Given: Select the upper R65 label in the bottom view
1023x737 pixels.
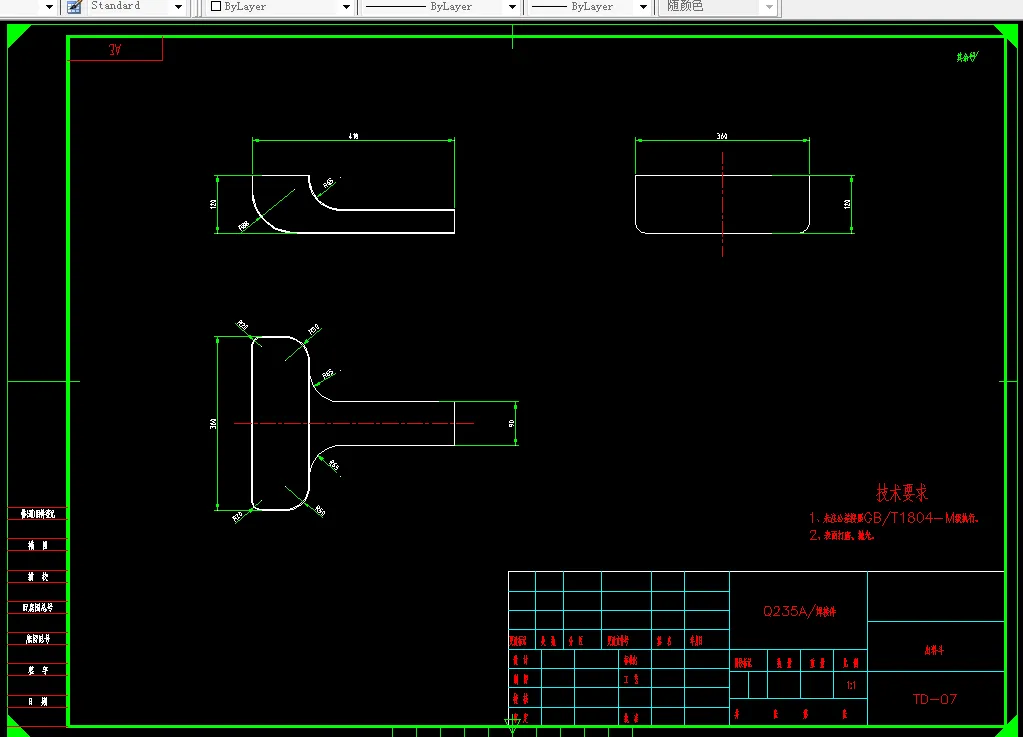Looking at the screenshot, I should pyautogui.click(x=328, y=374).
